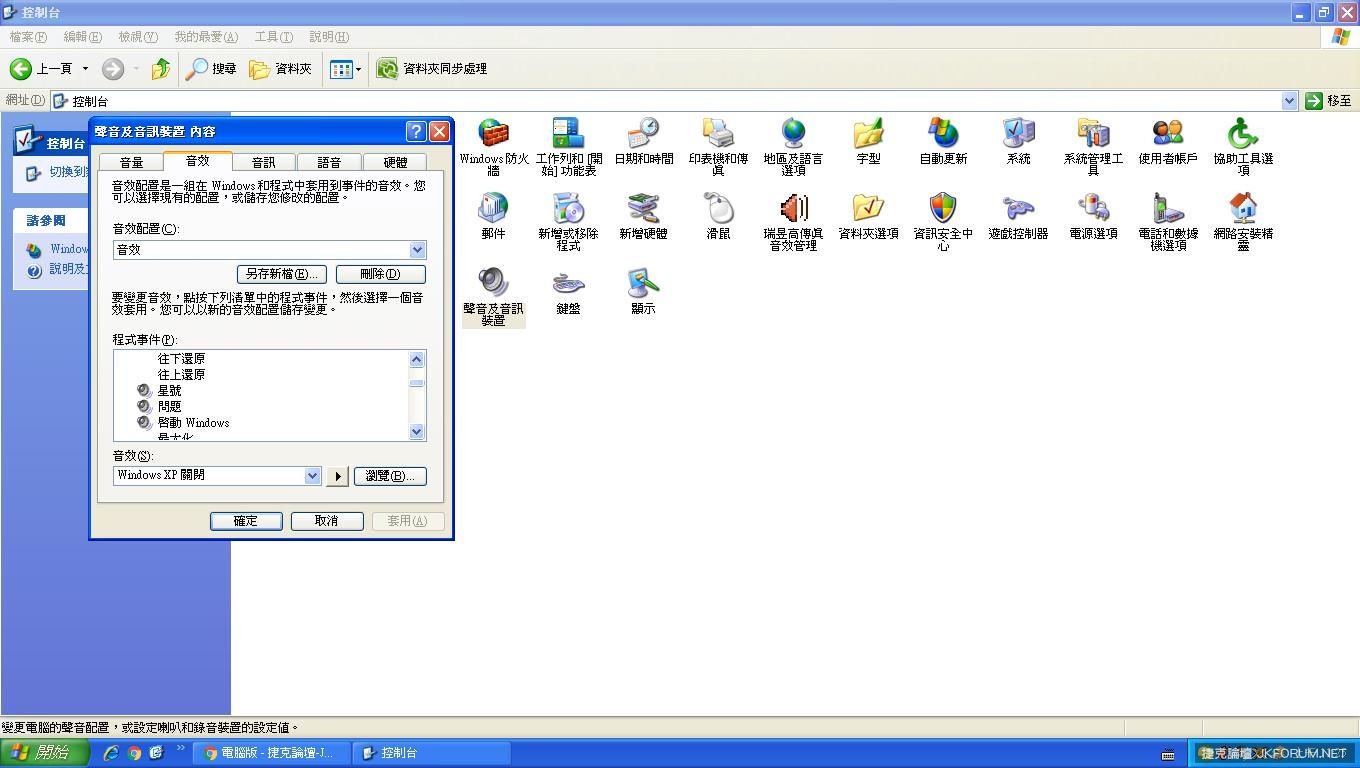This screenshot has height=768, width=1360.
Task: Open the 使用者帳戶 user accounts icon
Action: point(1168,135)
